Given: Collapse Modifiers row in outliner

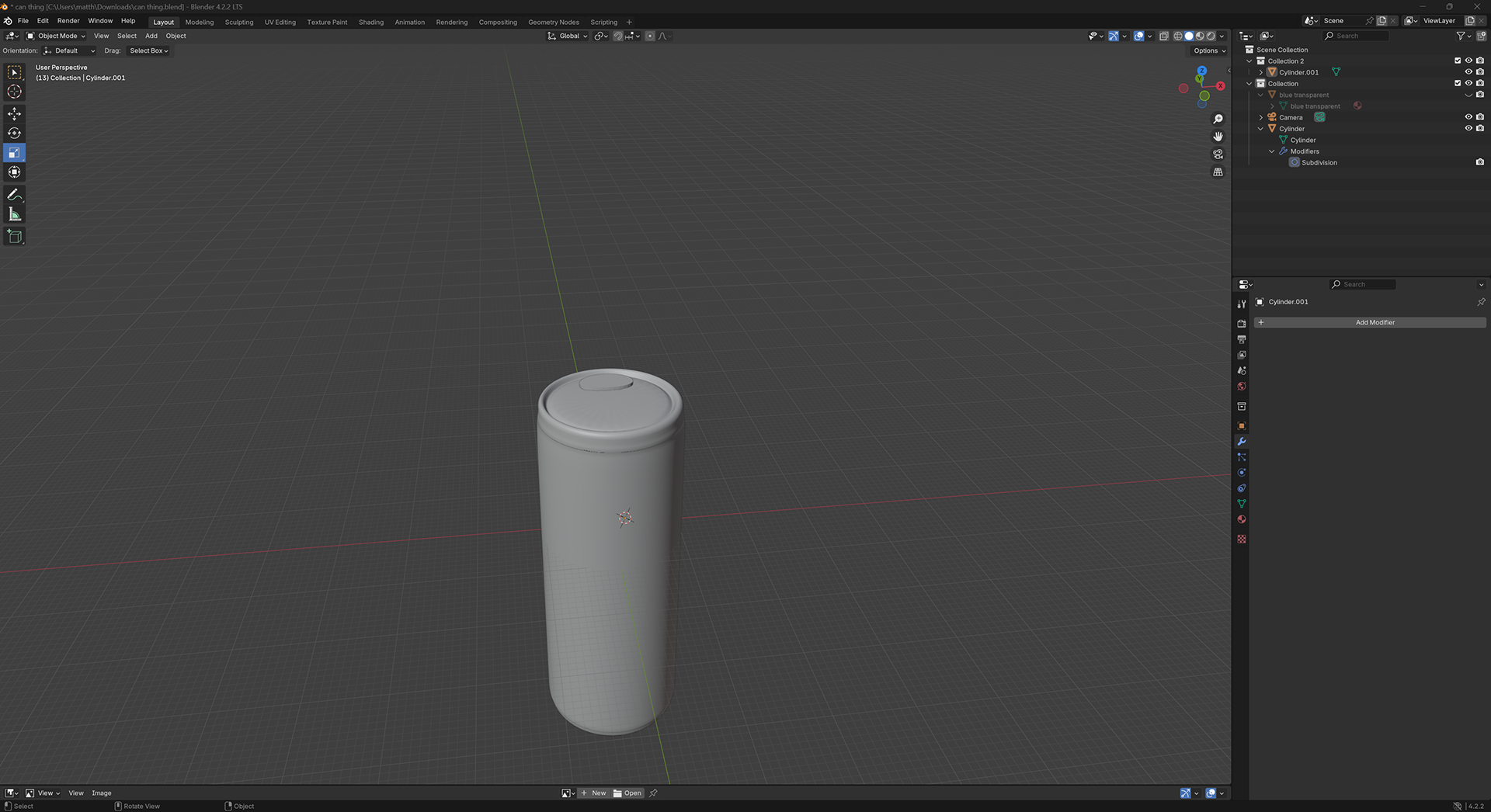Looking at the screenshot, I should [1272, 151].
